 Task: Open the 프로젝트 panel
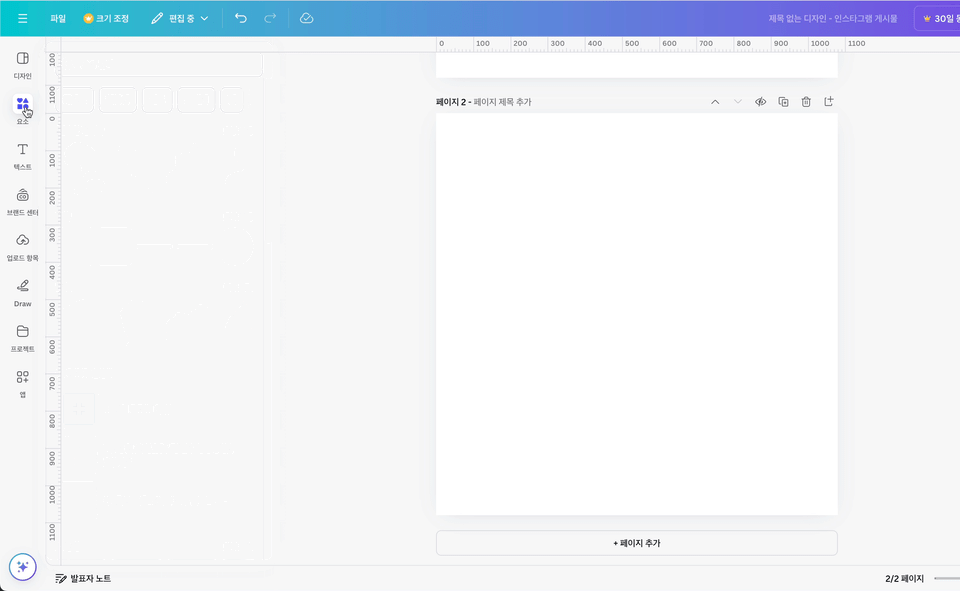pyautogui.click(x=22, y=337)
